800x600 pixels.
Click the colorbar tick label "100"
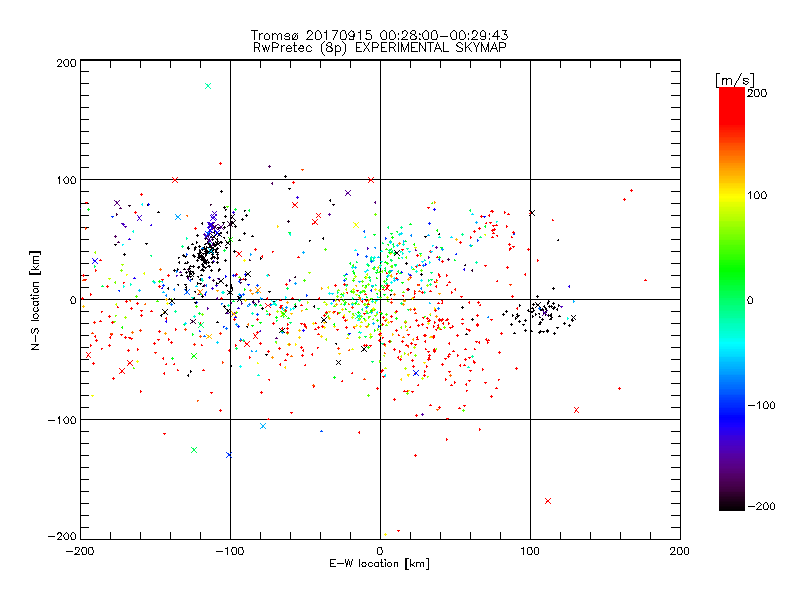coord(757,195)
